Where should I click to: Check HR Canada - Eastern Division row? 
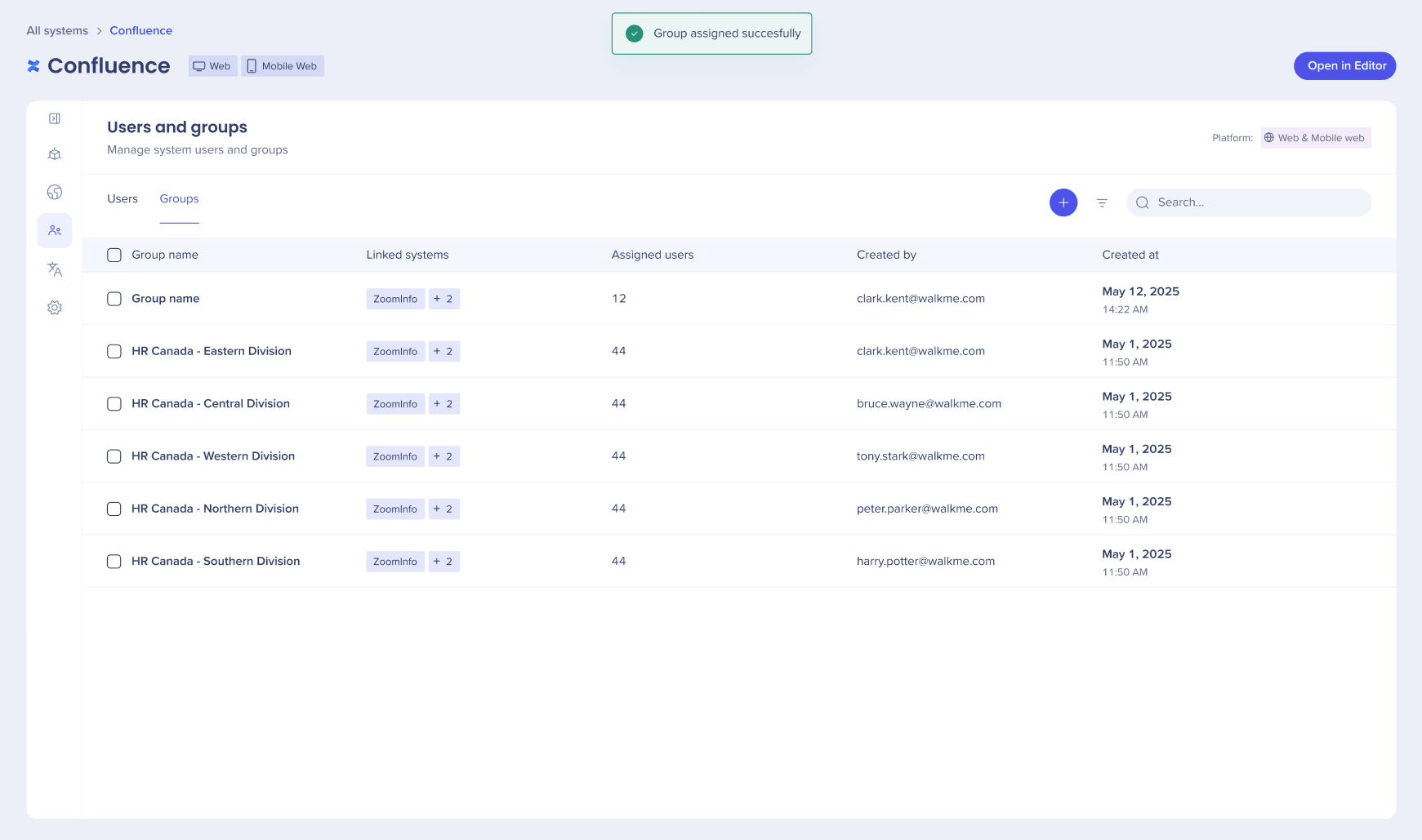coord(114,351)
